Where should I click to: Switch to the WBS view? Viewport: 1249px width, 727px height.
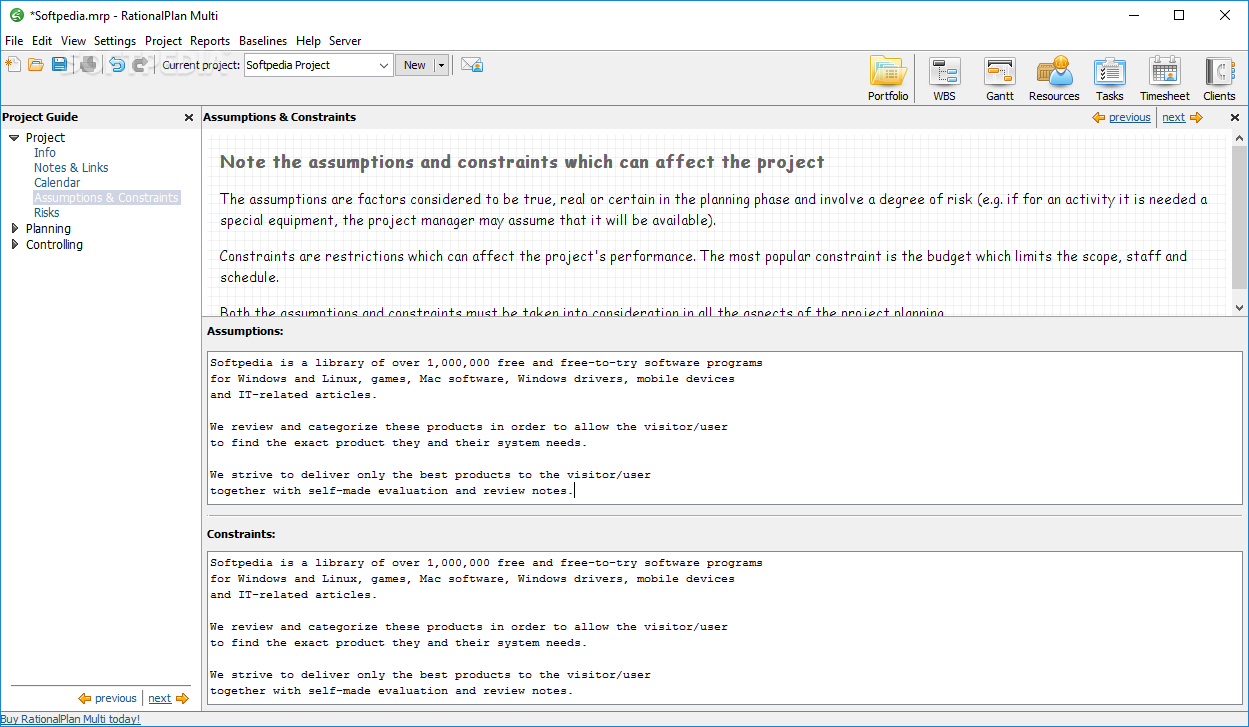[944, 79]
